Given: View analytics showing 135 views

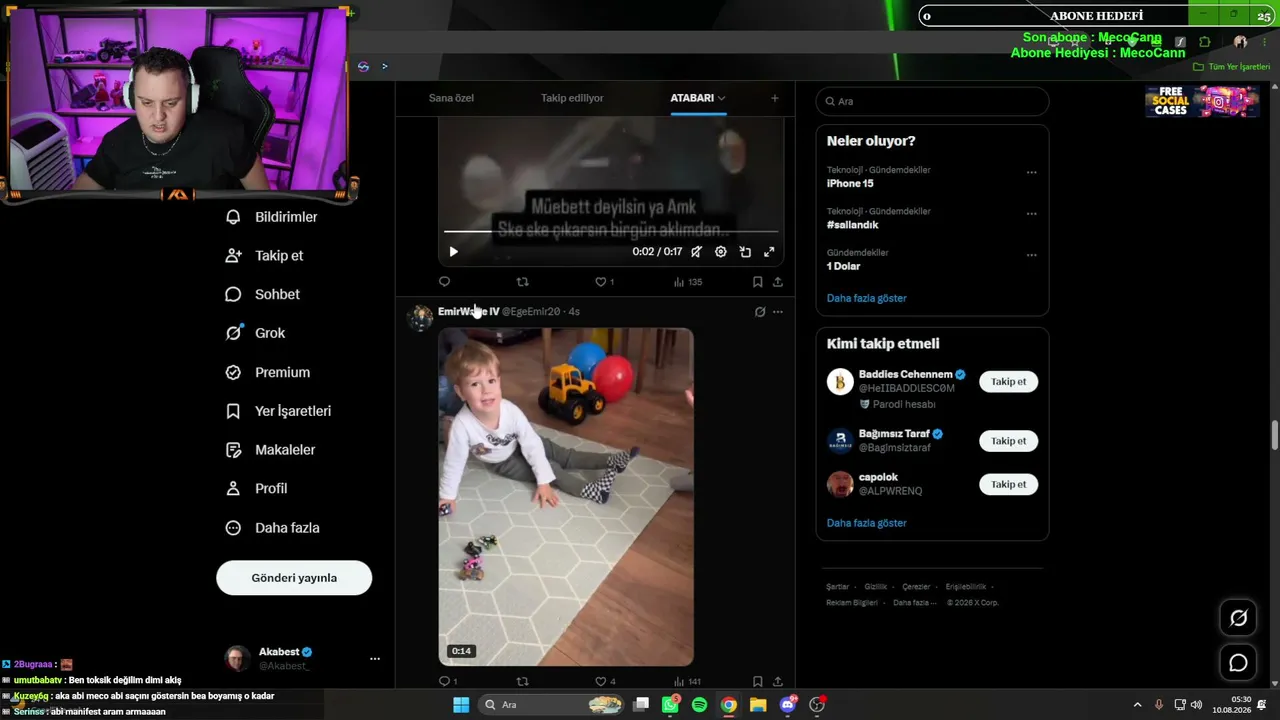Looking at the screenshot, I should [x=688, y=282].
